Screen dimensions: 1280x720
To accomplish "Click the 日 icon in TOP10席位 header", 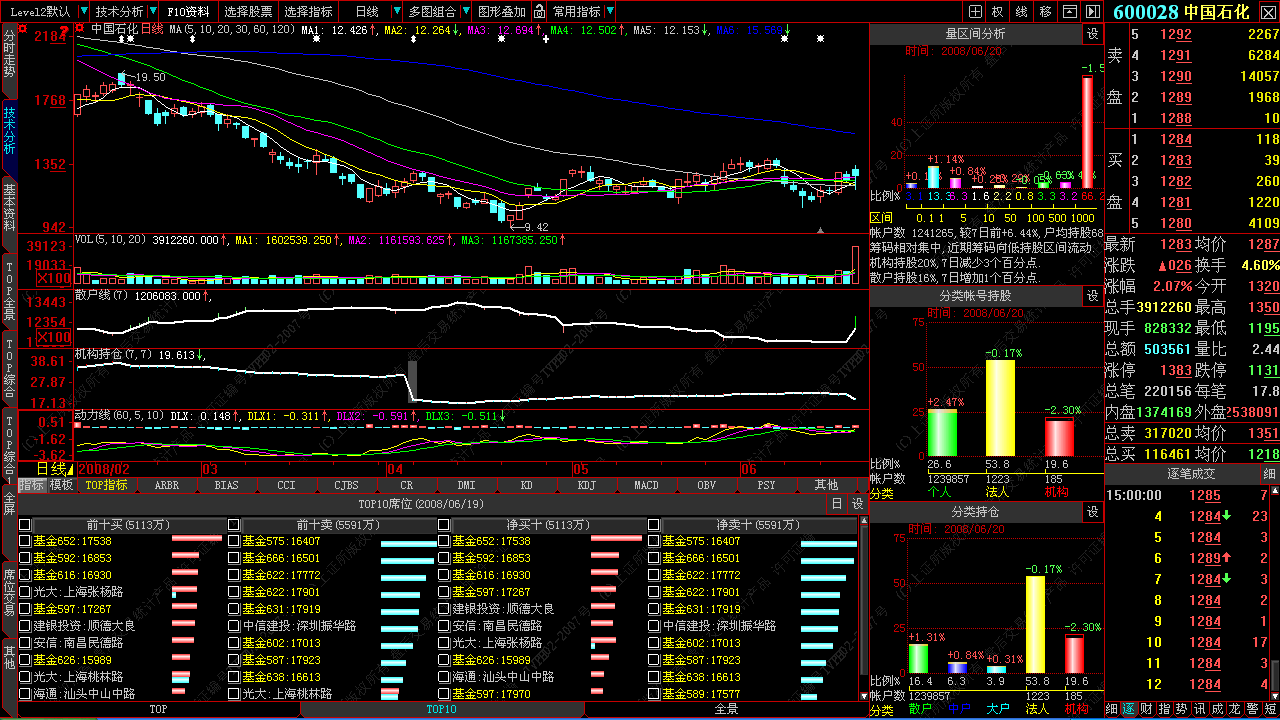I will (x=837, y=504).
